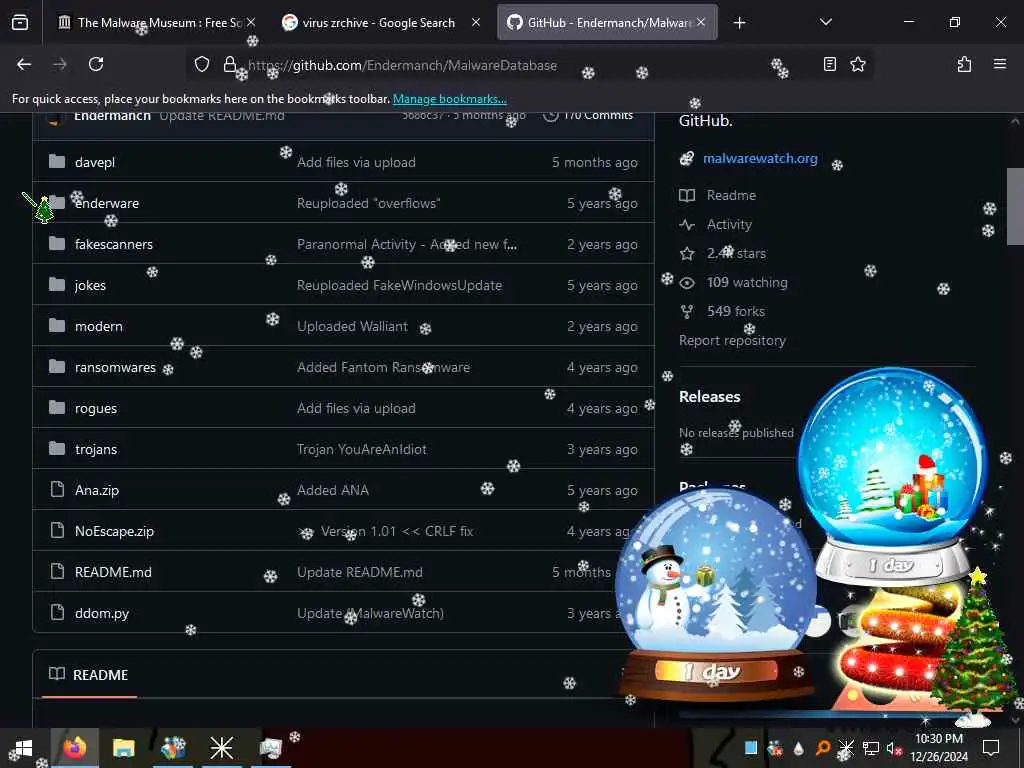Open the tracking protection shield icon
Viewport: 1024px width, 768px height.
pyautogui.click(x=202, y=64)
